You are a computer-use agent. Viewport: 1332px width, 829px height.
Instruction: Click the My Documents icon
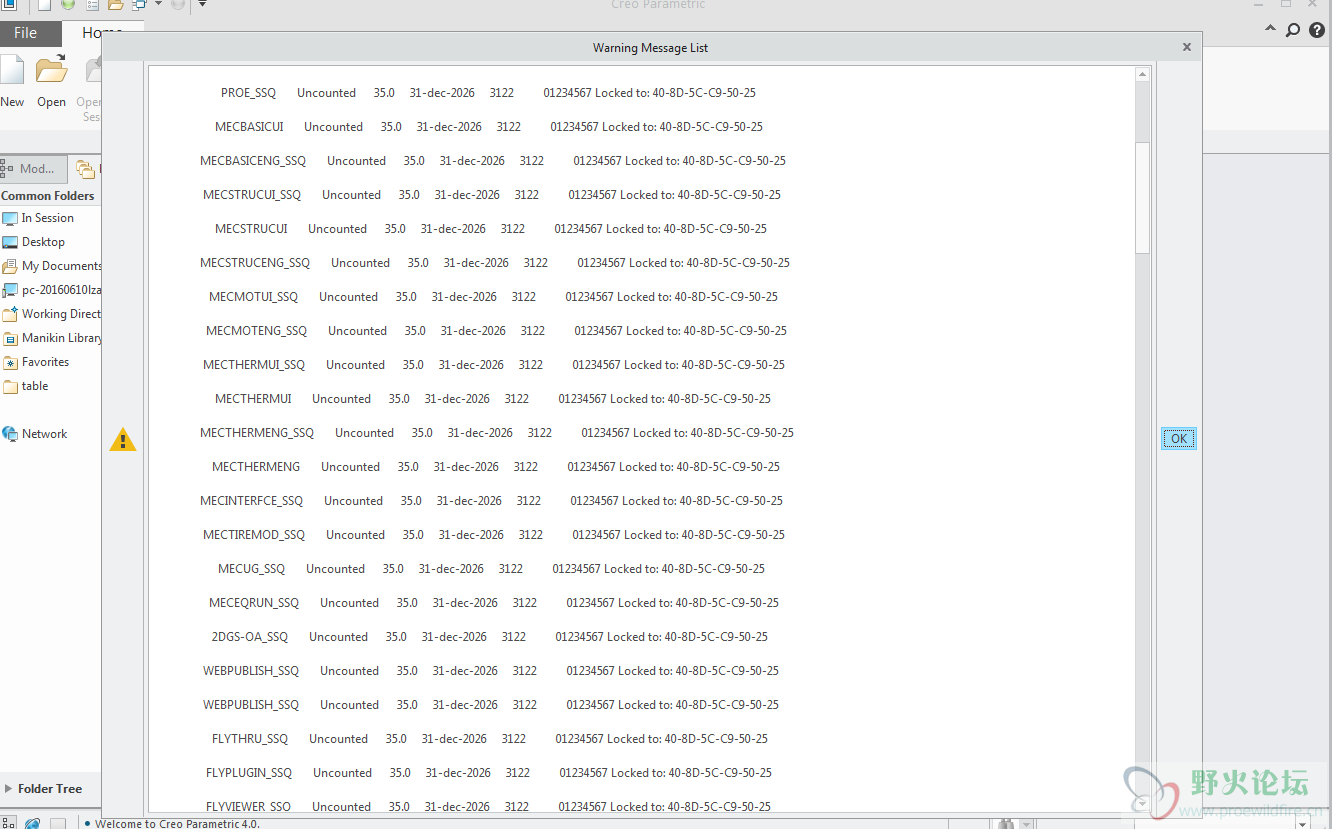[10, 266]
